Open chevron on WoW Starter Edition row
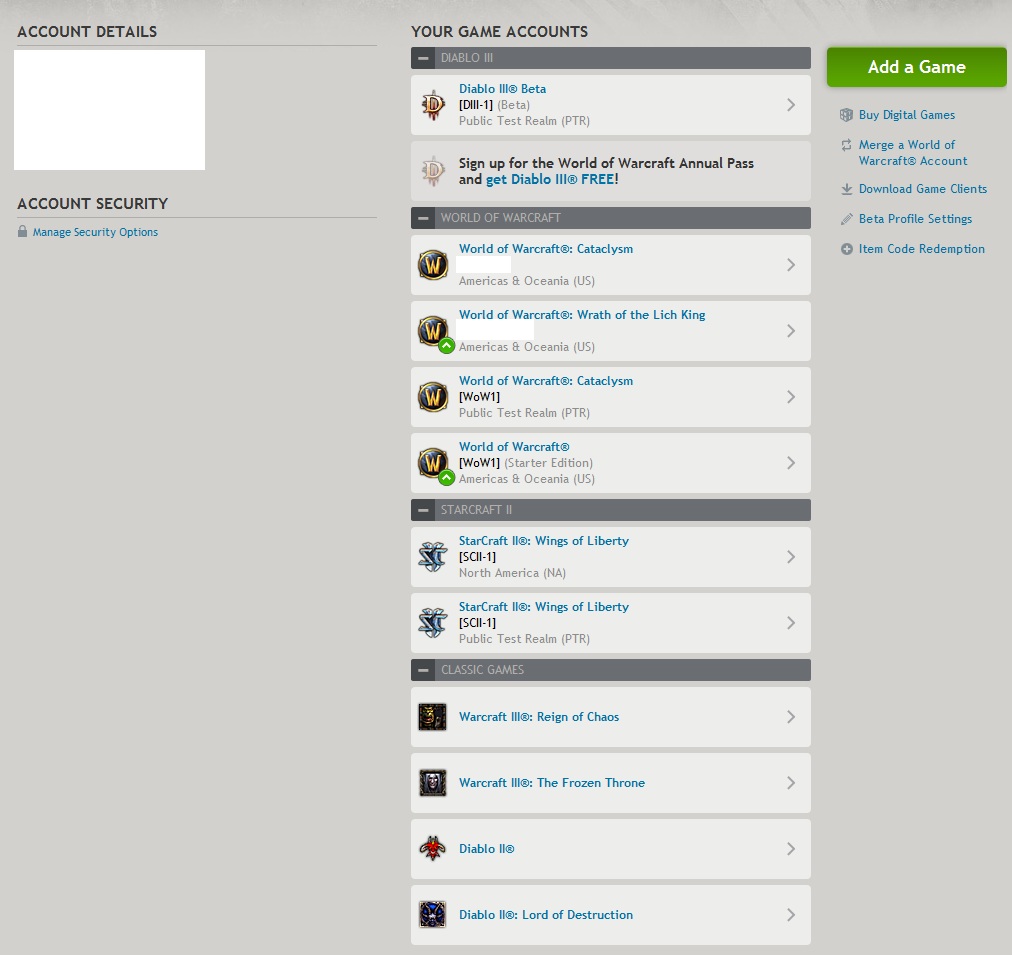Screen dimensions: 1012x955 (x=791, y=463)
